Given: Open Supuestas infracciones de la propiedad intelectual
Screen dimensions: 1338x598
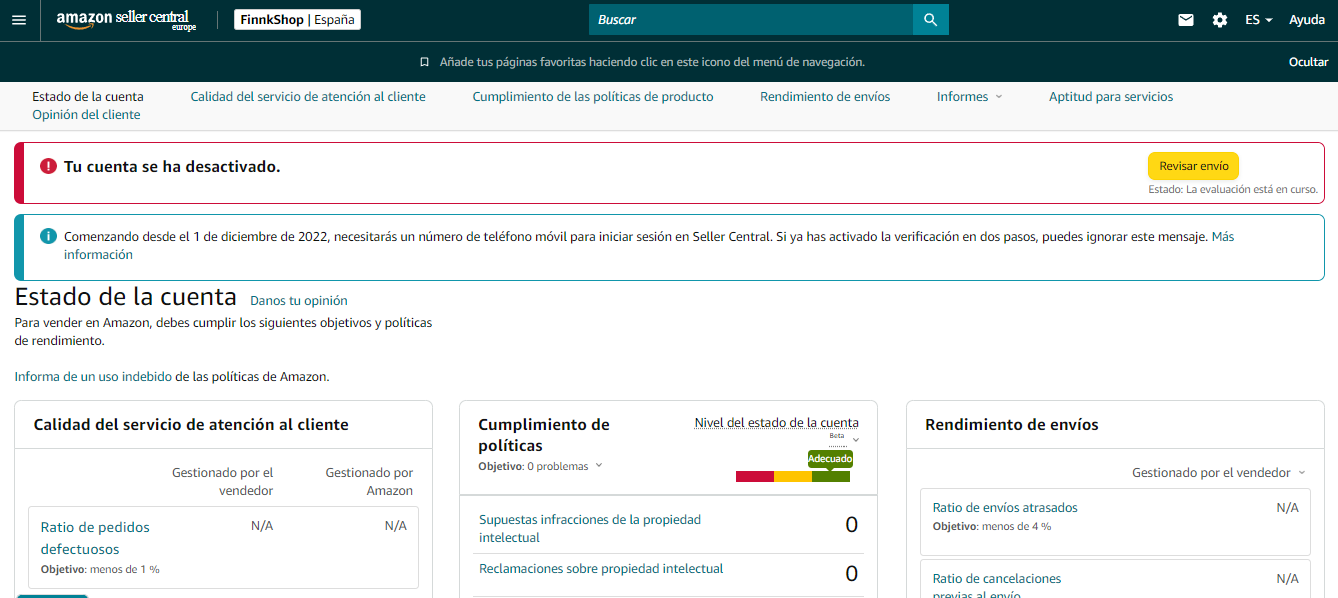Looking at the screenshot, I should pyautogui.click(x=590, y=529).
